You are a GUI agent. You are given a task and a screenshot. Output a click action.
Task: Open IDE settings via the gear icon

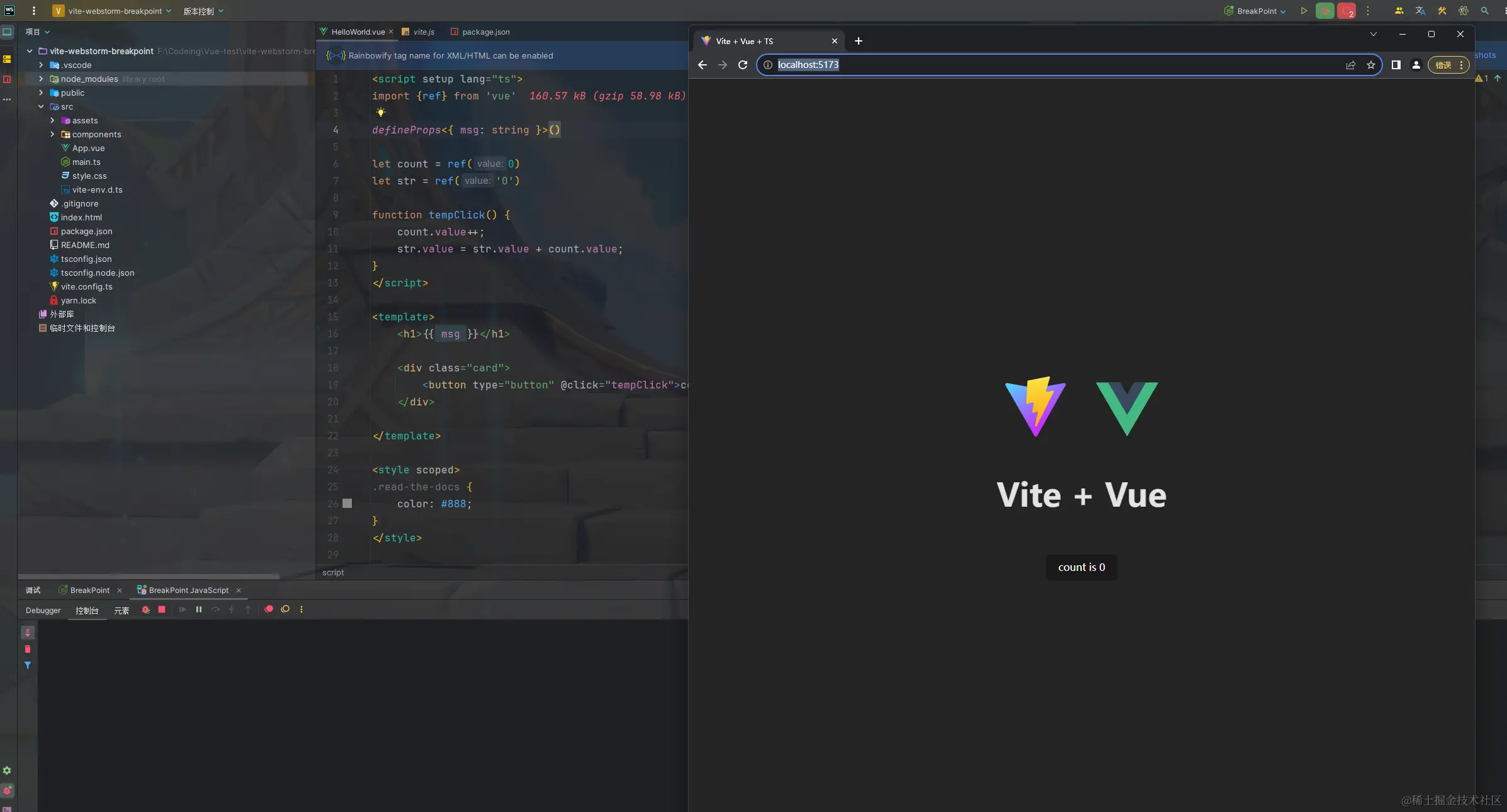click(x=8, y=770)
